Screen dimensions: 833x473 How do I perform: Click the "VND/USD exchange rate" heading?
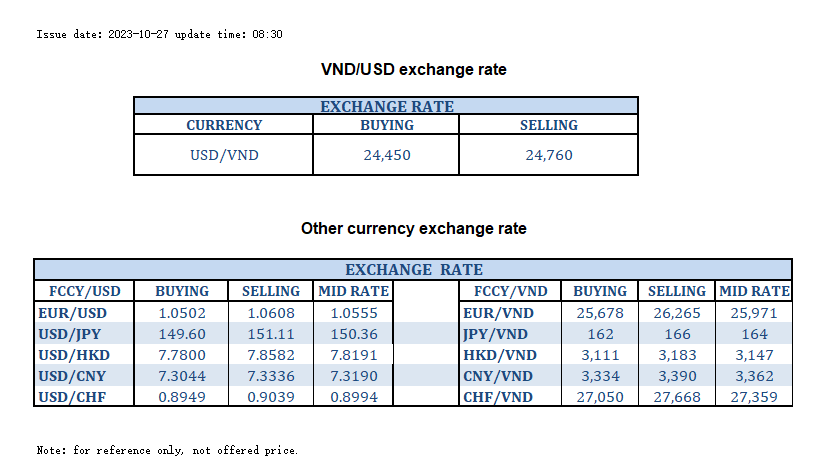(413, 70)
